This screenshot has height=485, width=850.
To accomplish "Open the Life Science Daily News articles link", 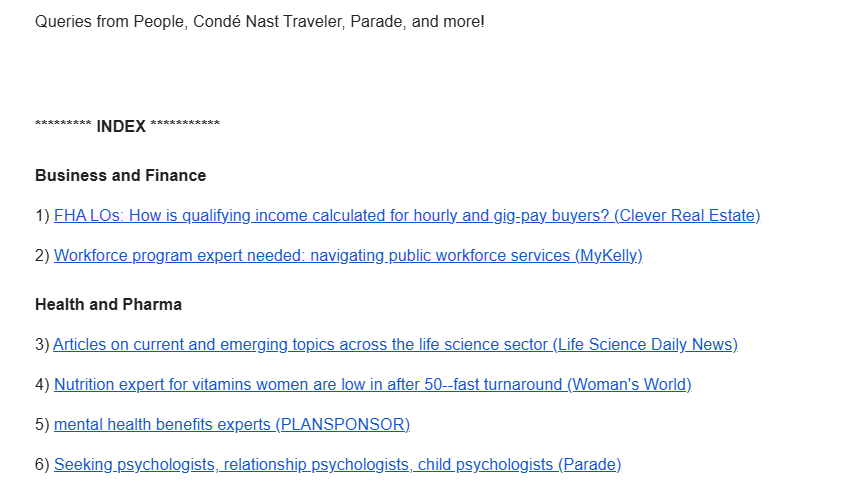I will coord(395,345).
